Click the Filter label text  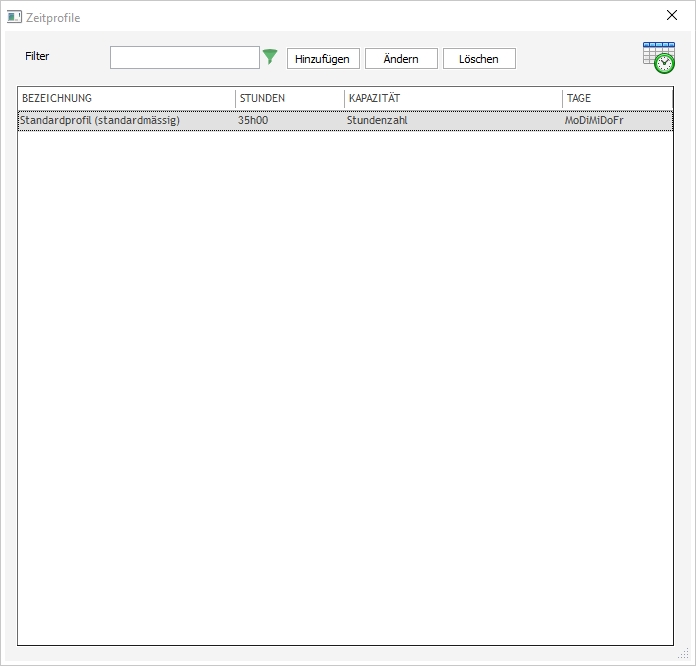click(37, 57)
